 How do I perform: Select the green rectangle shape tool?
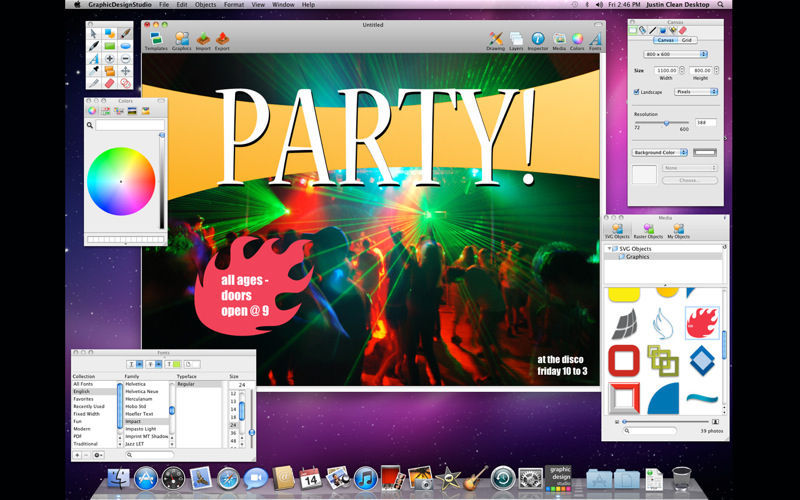109,46
